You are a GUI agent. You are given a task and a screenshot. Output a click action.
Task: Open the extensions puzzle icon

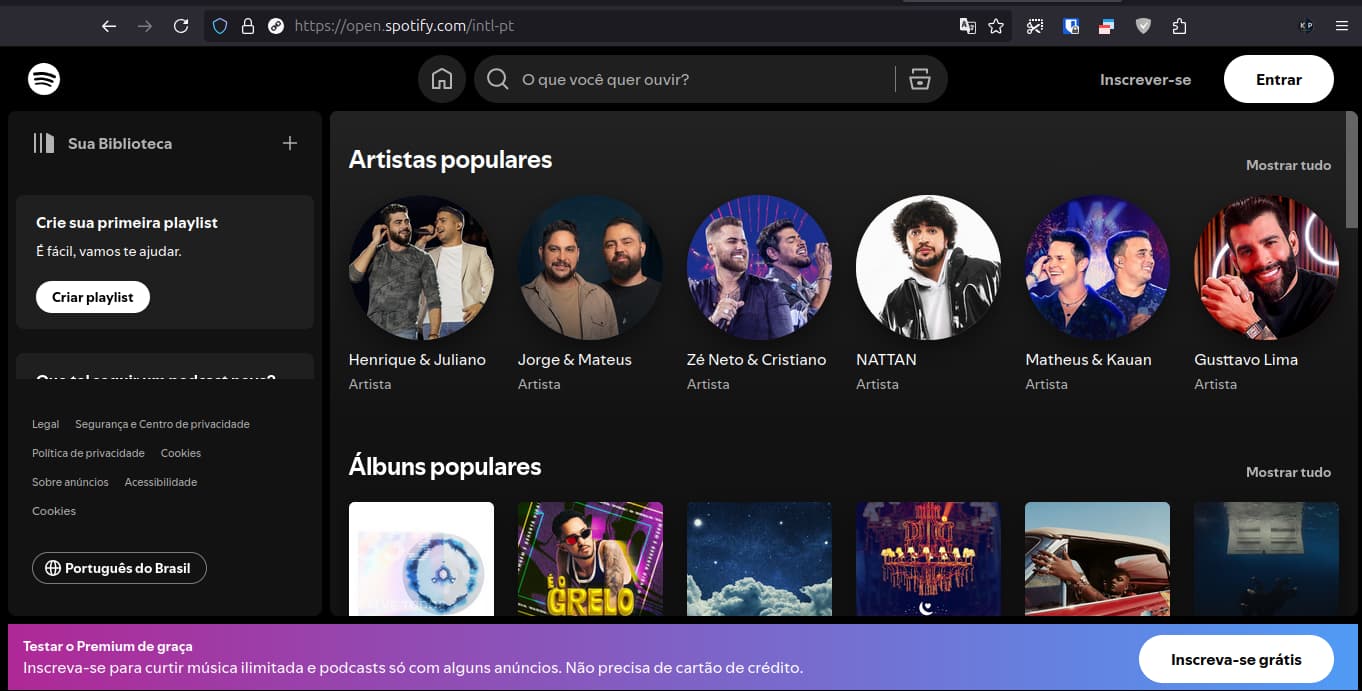tap(1179, 26)
